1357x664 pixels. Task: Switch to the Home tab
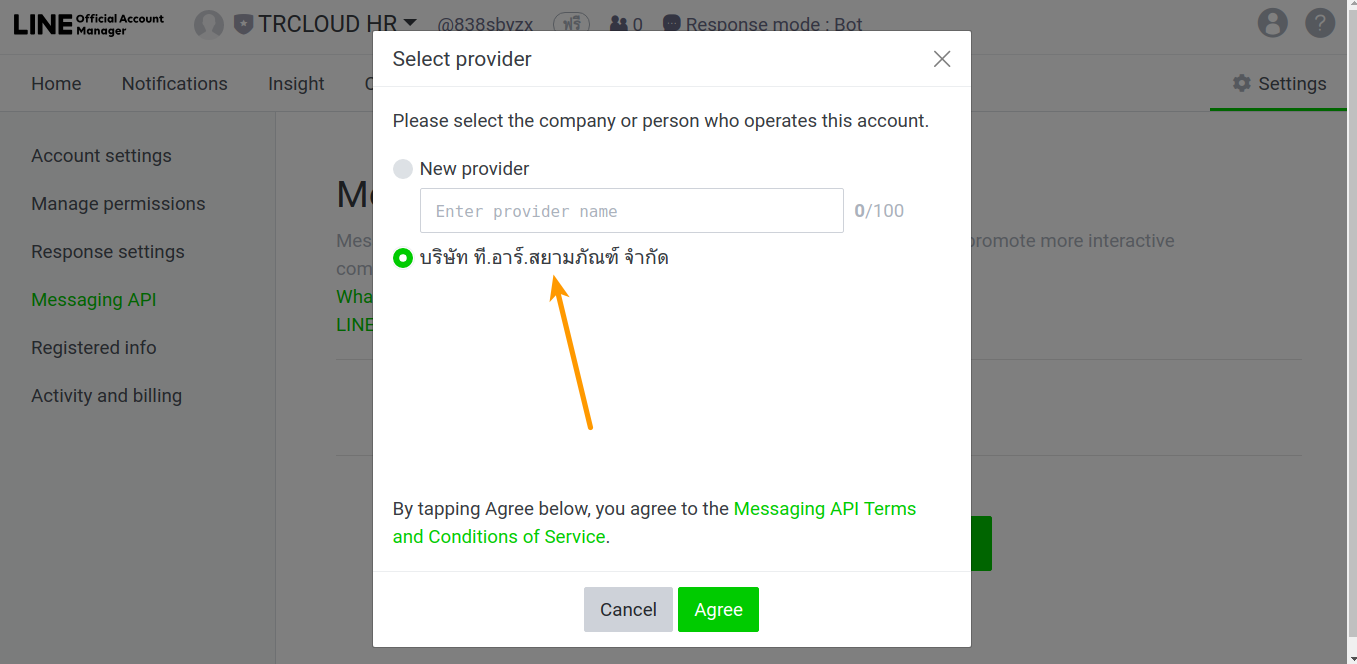pyautogui.click(x=56, y=84)
